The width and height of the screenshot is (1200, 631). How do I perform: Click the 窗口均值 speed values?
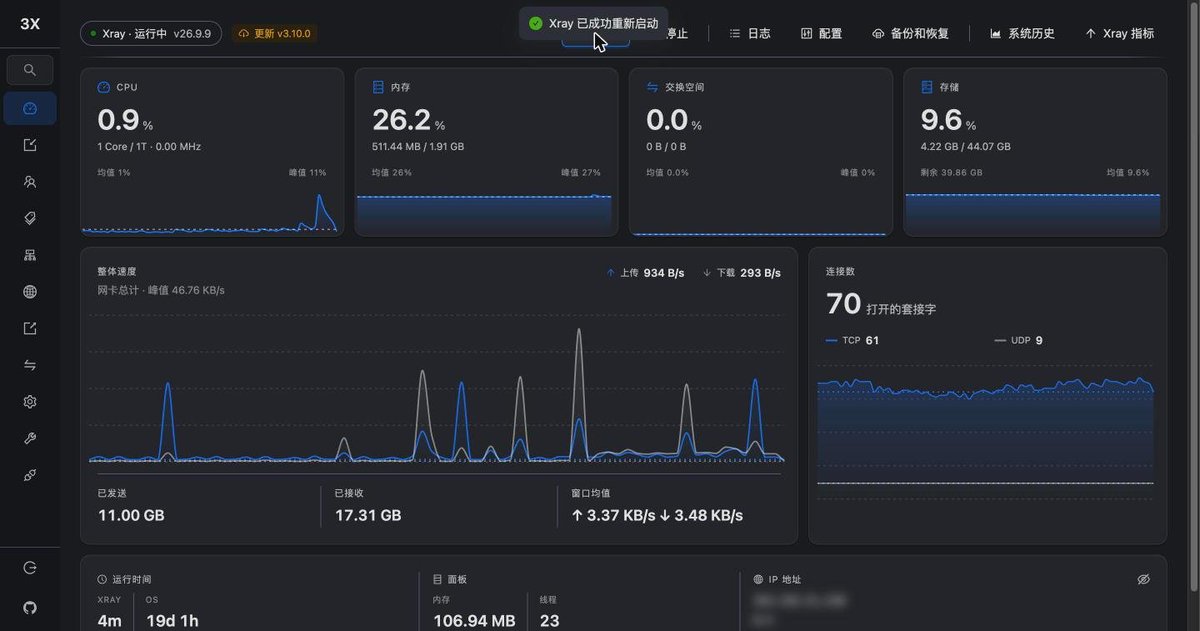(657, 515)
